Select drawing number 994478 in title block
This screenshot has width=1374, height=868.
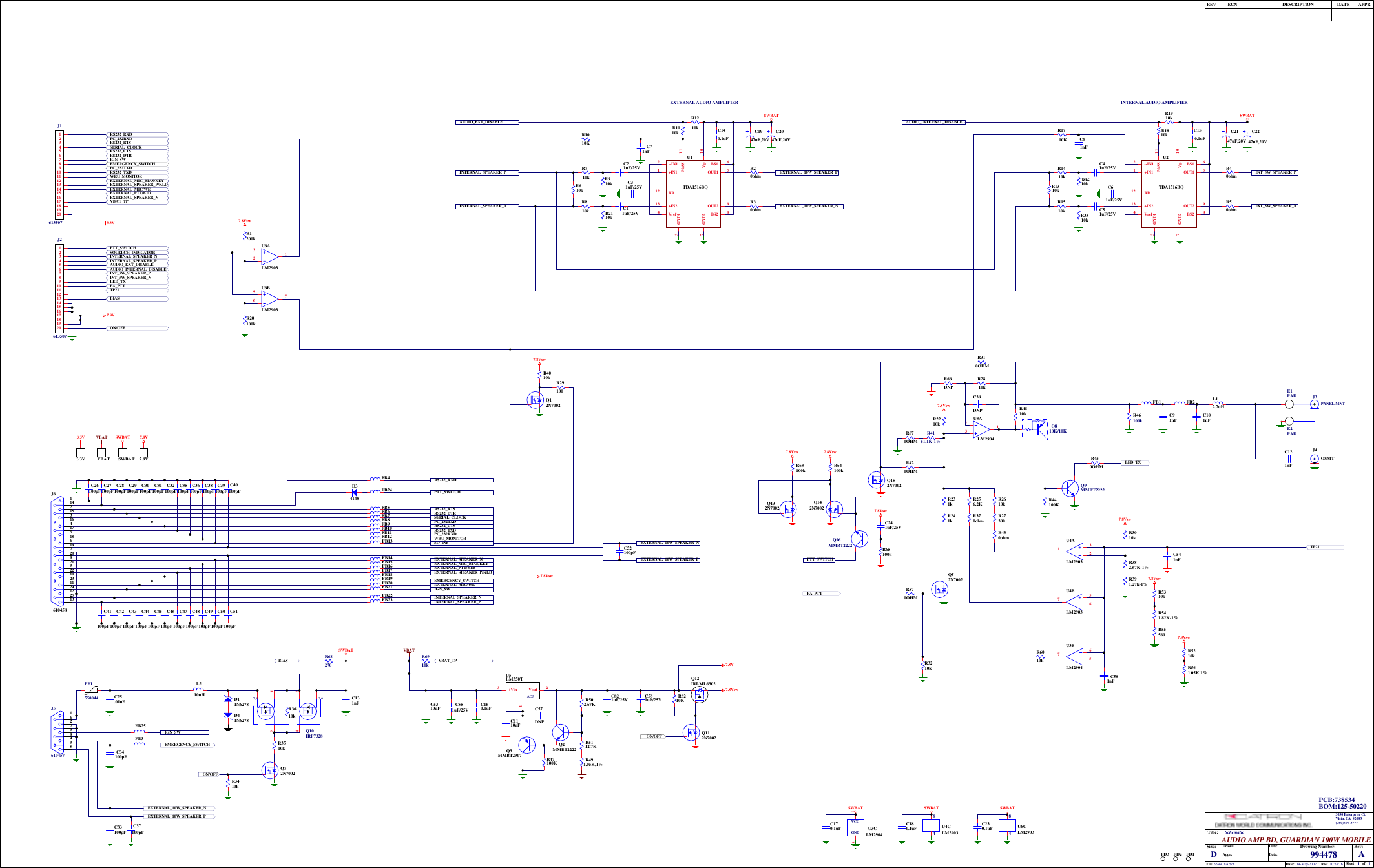click(1323, 855)
